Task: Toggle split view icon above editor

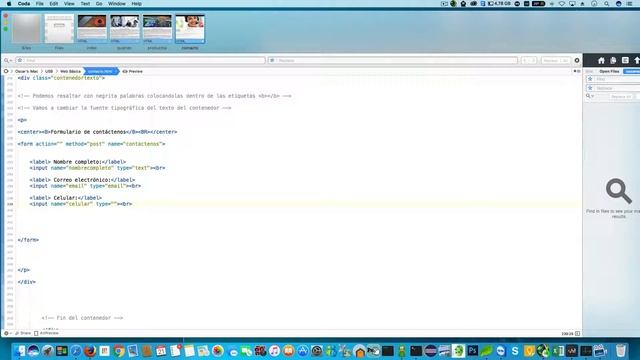Action: click(577, 71)
